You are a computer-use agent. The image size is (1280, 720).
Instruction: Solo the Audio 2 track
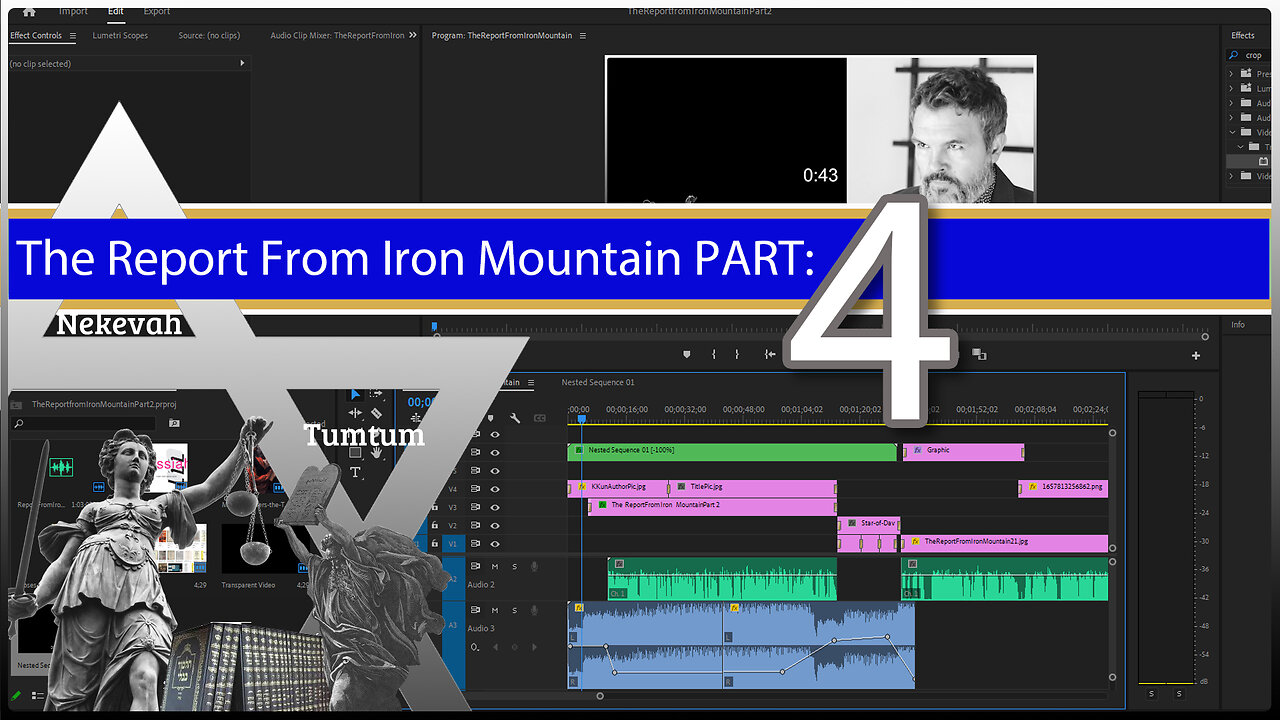click(x=513, y=566)
